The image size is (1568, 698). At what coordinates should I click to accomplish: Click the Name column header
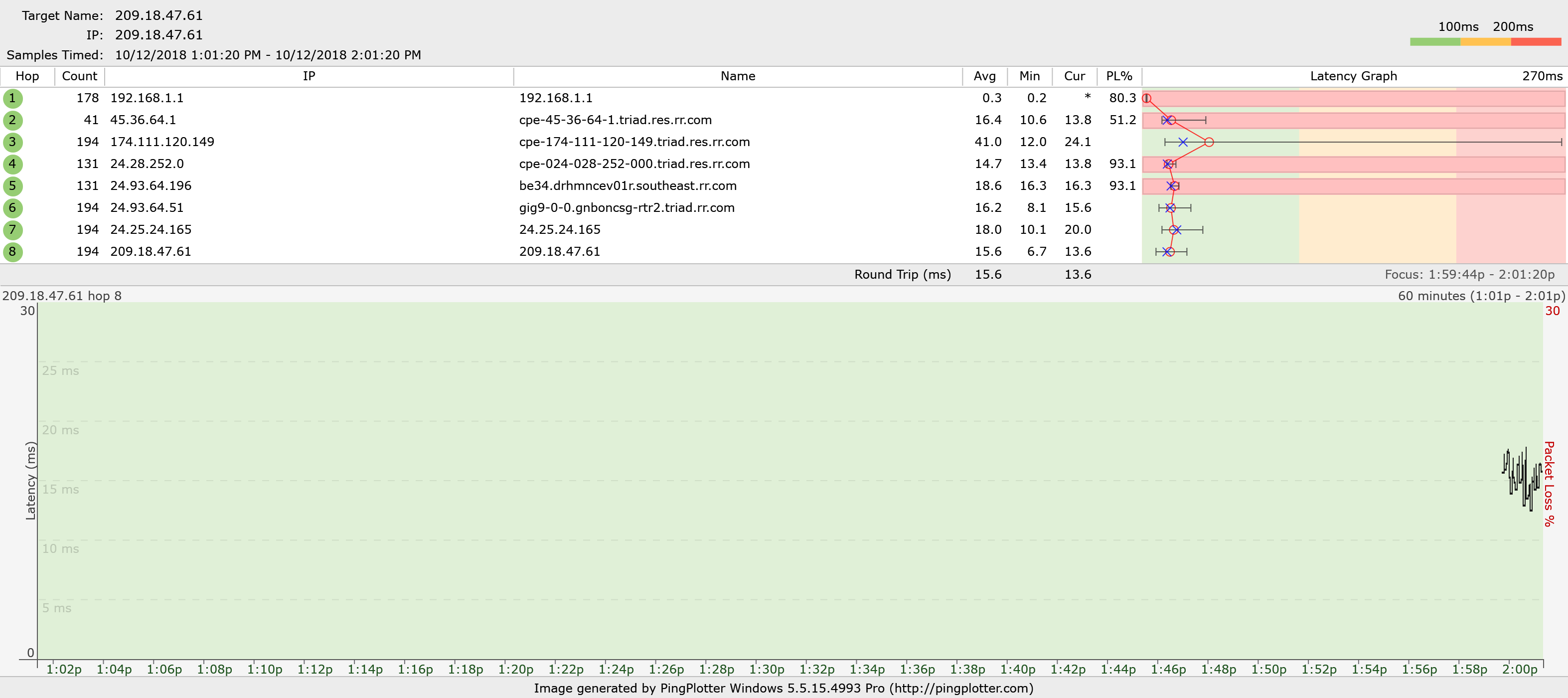tap(738, 76)
